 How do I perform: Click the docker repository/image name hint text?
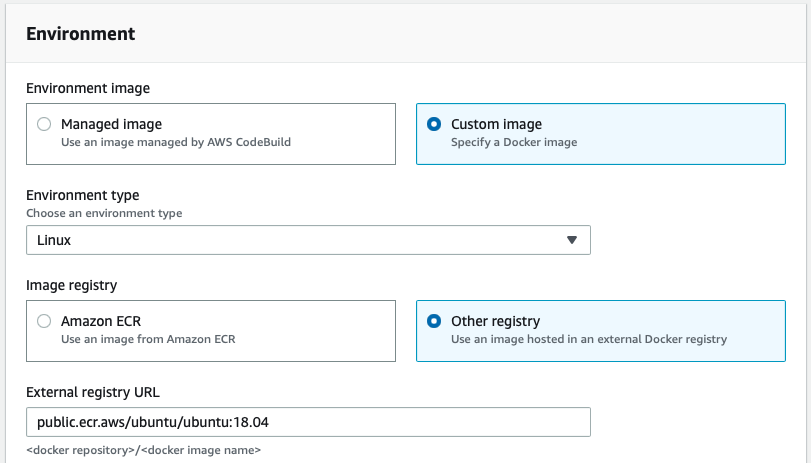pyautogui.click(x=143, y=450)
